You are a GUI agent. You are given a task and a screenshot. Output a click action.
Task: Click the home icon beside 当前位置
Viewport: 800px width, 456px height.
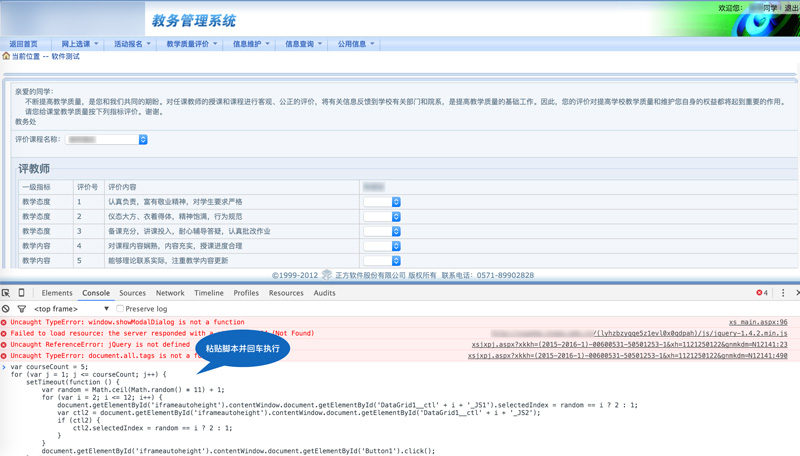[6, 57]
